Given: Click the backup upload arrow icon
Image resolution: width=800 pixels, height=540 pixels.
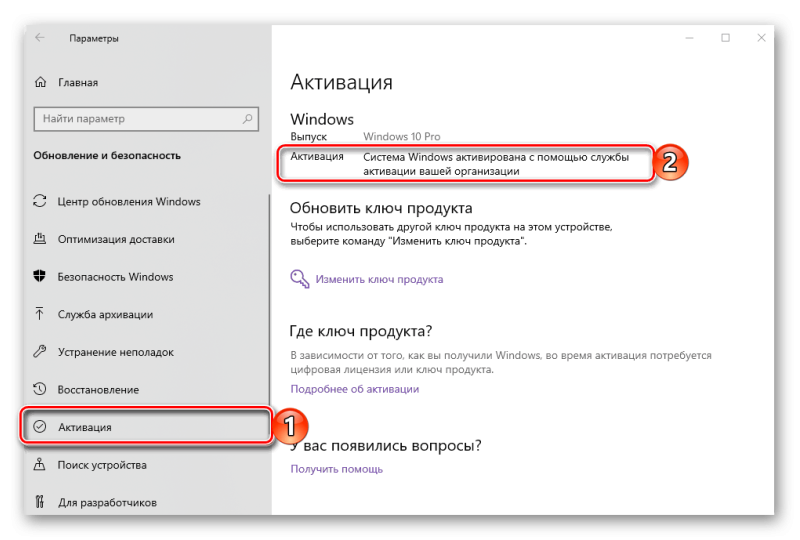Looking at the screenshot, I should (x=40, y=314).
